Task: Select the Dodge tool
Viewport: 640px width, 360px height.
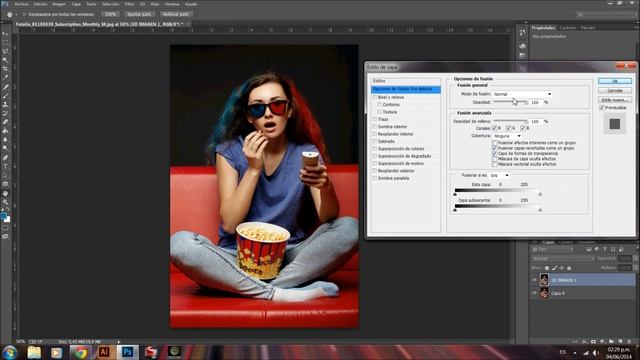Action: (x=5, y=148)
